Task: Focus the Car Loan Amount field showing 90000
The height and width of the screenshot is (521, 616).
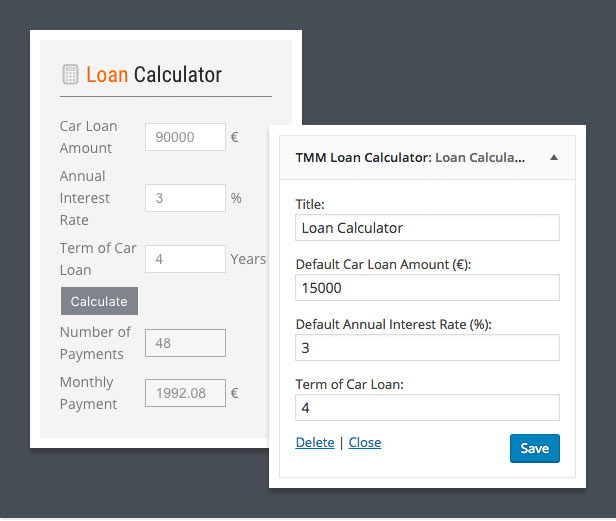Action: coord(185,137)
